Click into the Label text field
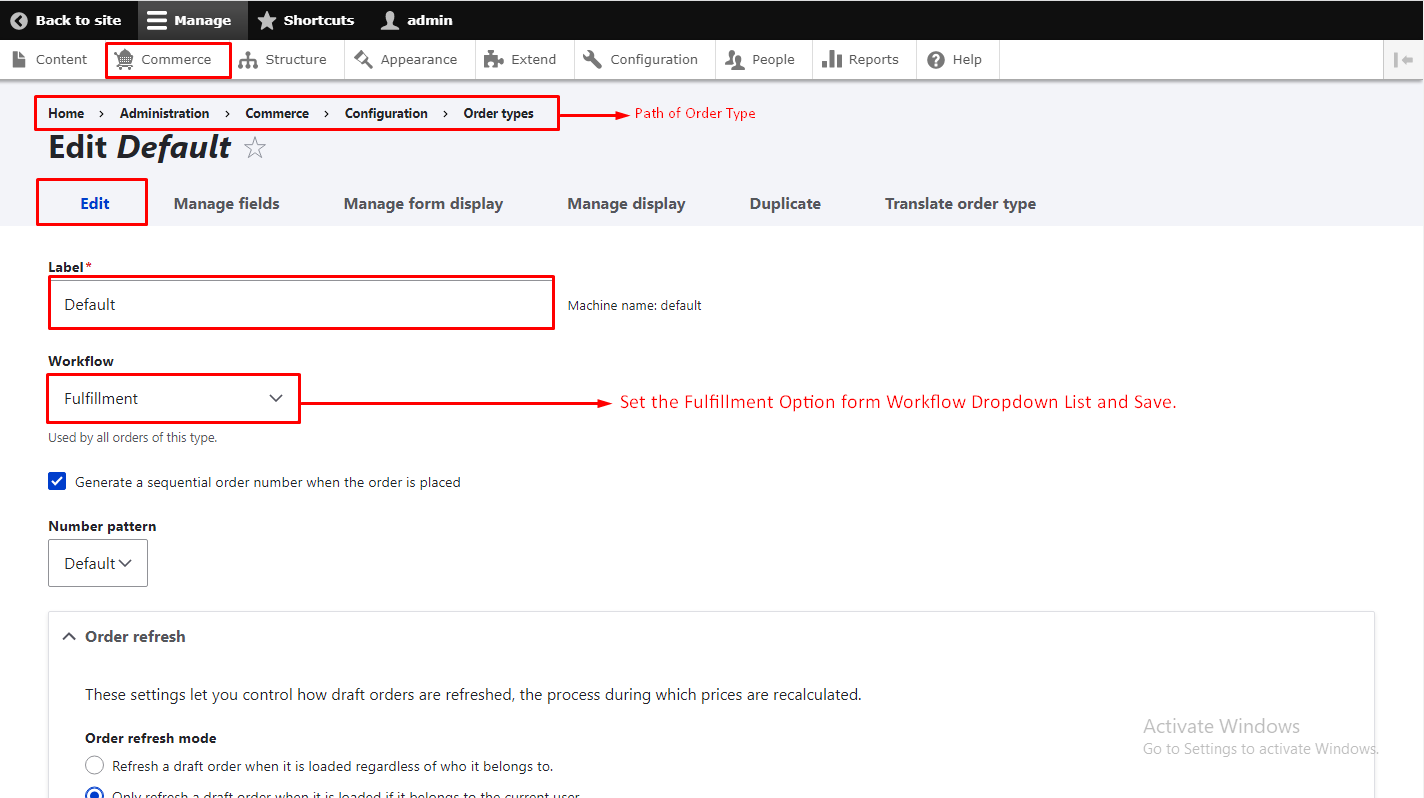This screenshot has width=1424, height=798. pos(300,304)
